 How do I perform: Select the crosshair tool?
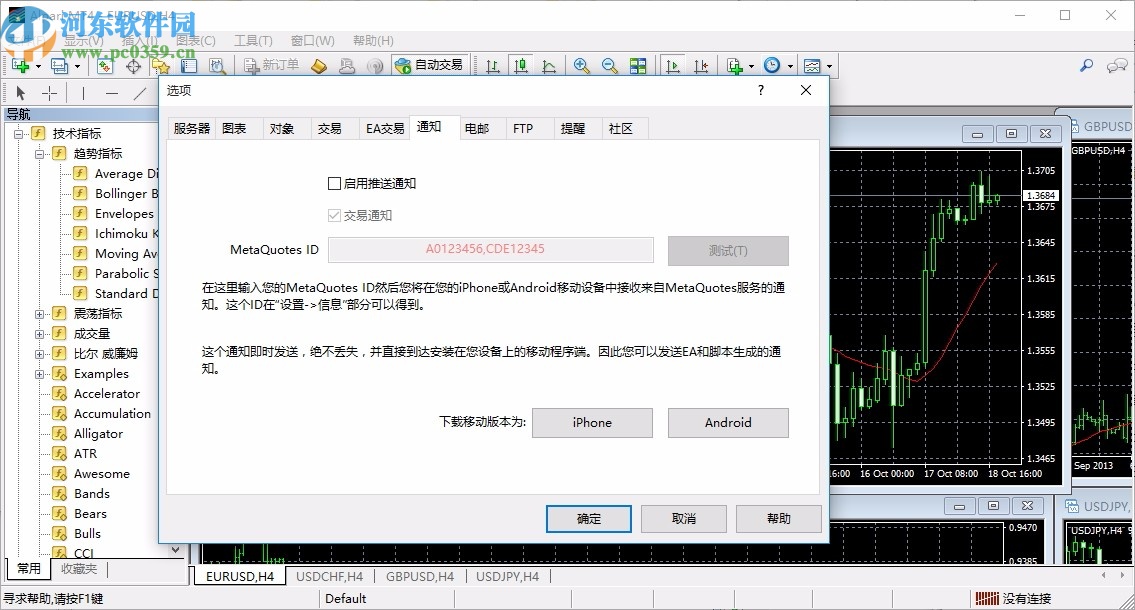coord(49,93)
